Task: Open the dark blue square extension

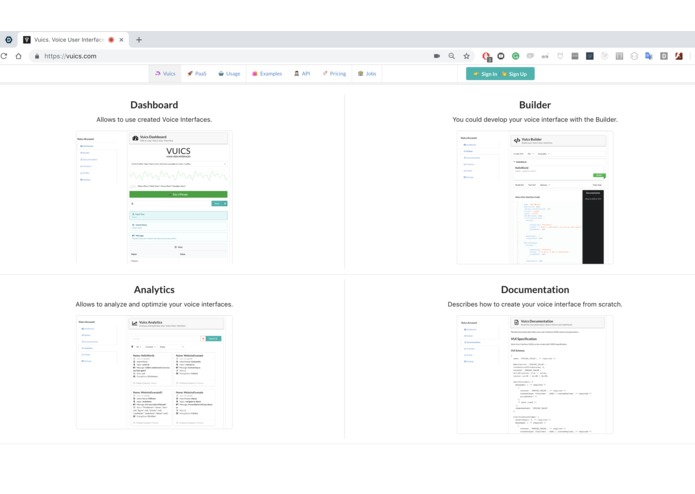Action: coord(590,56)
